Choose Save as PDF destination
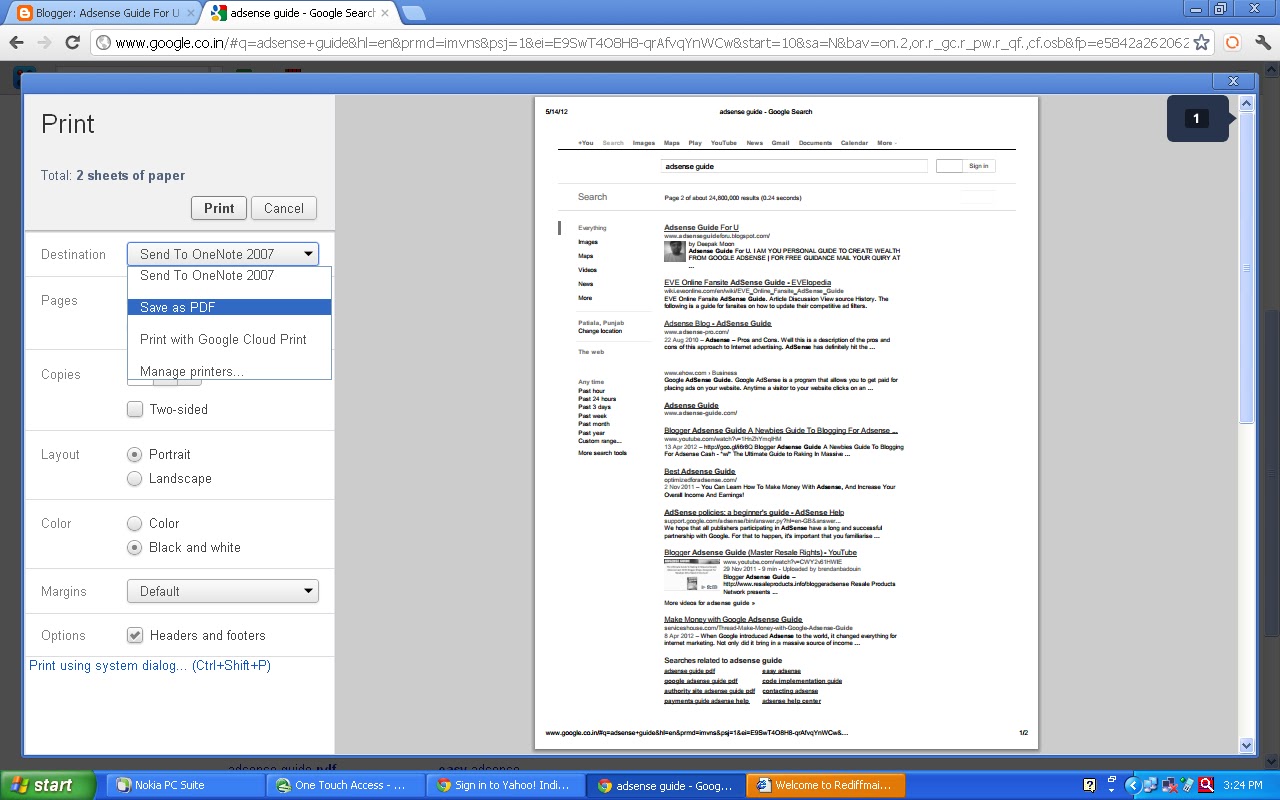The width and height of the screenshot is (1280, 800). [229, 307]
